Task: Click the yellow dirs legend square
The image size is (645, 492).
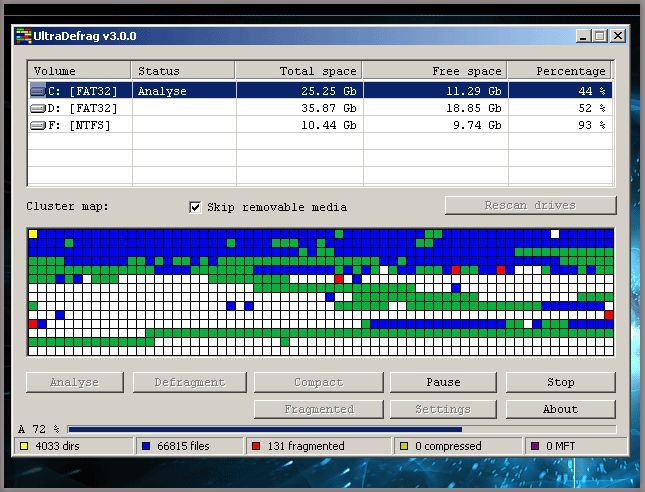Action: tap(24, 446)
